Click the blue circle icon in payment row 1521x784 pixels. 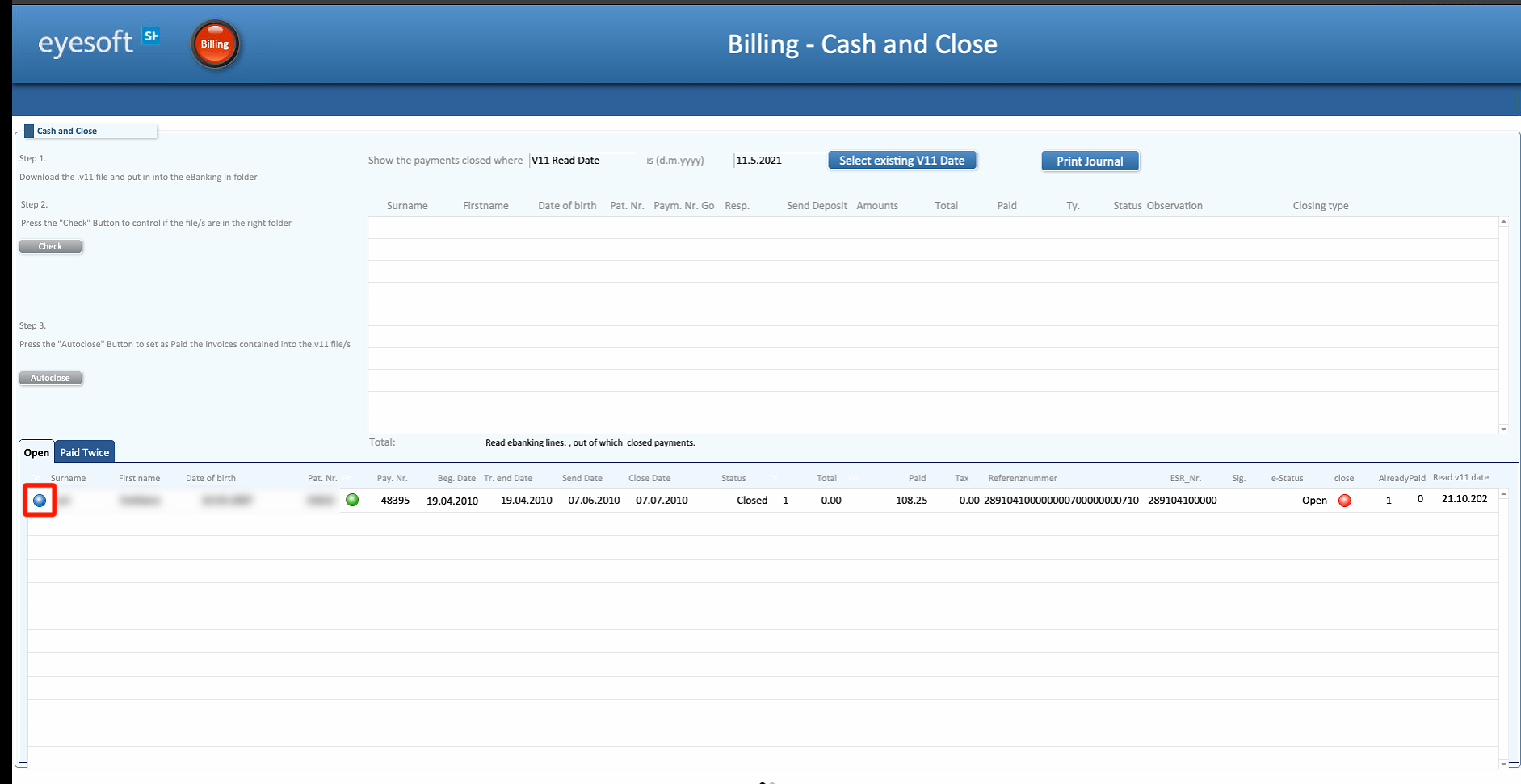coord(40,501)
